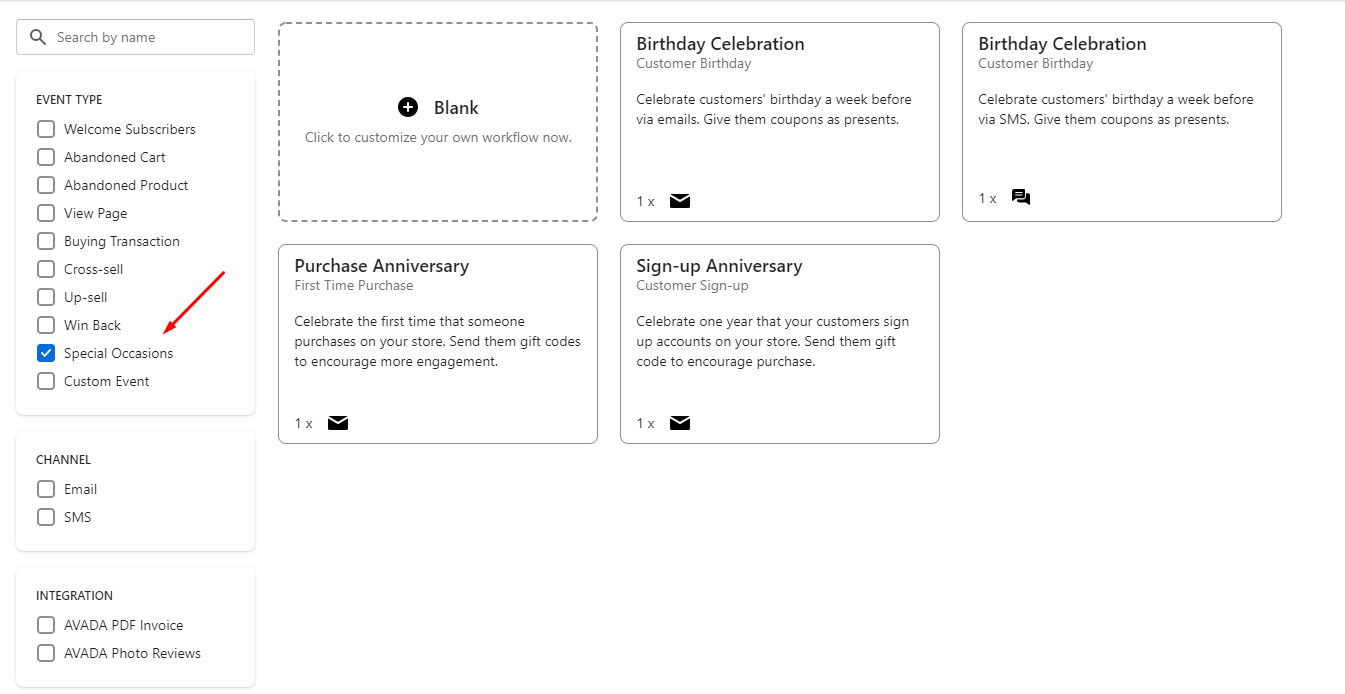Uncheck the Special Occasions checkbox
This screenshot has height=694, width=1345.
(x=46, y=353)
